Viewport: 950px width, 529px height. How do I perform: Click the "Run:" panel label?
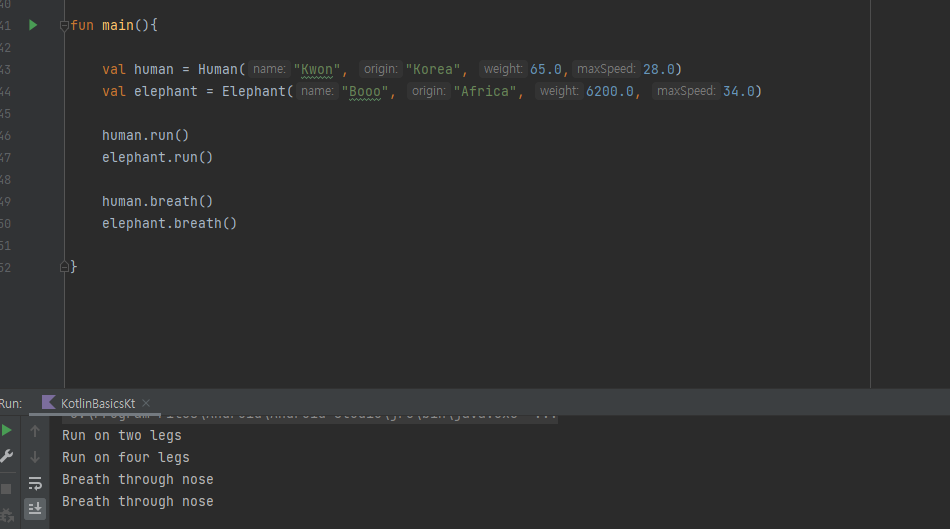11,404
